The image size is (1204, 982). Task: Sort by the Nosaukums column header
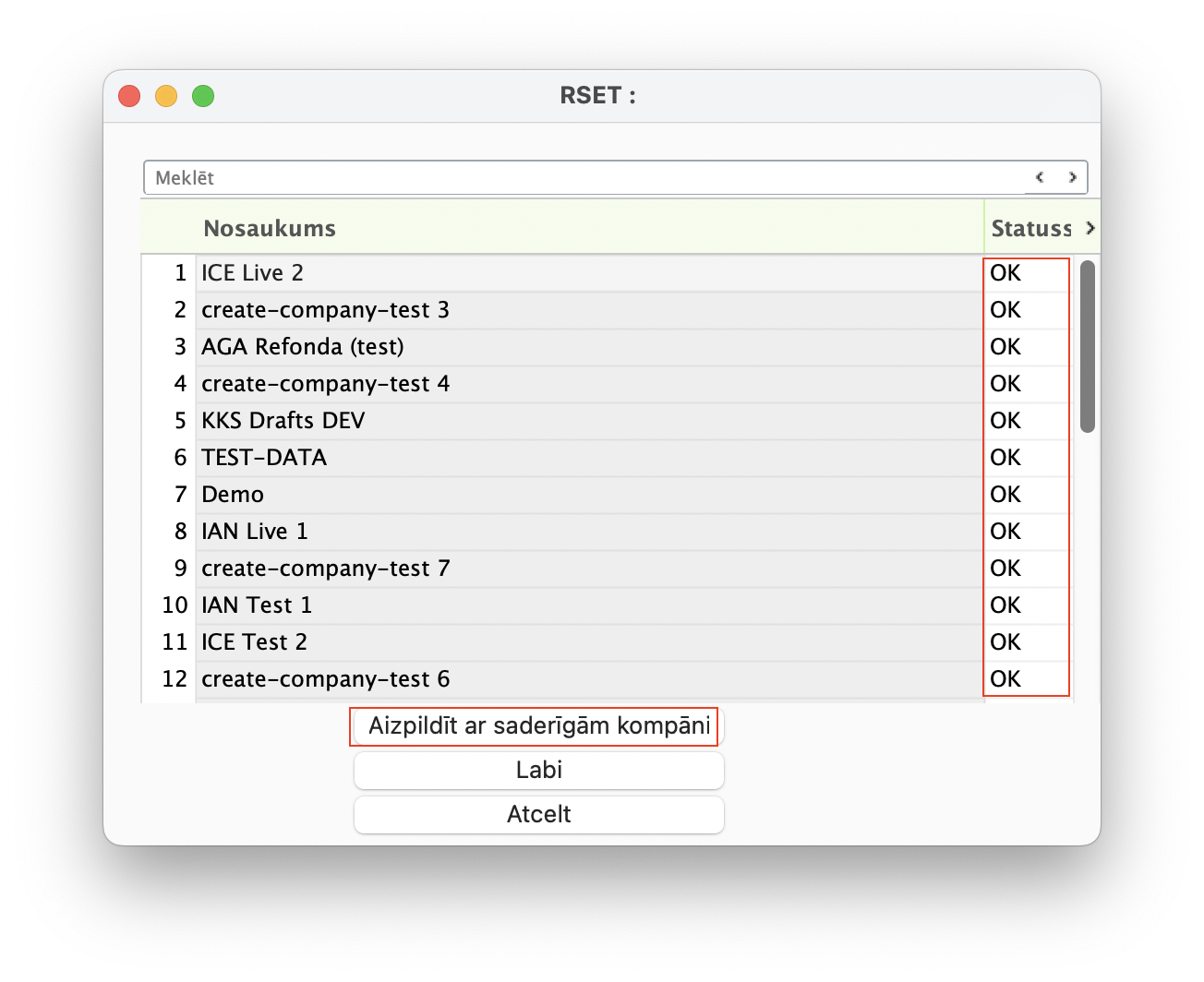click(270, 228)
